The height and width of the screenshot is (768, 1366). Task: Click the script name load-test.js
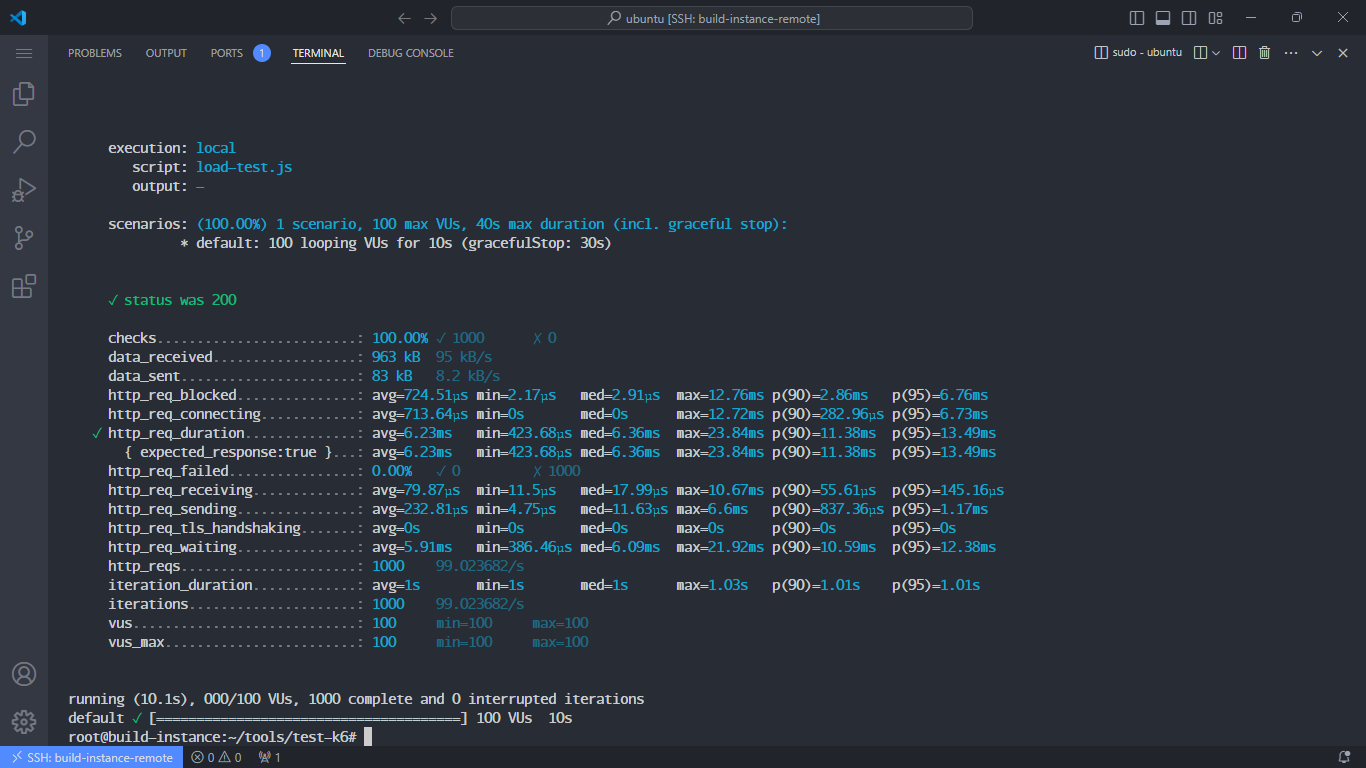tap(244, 167)
